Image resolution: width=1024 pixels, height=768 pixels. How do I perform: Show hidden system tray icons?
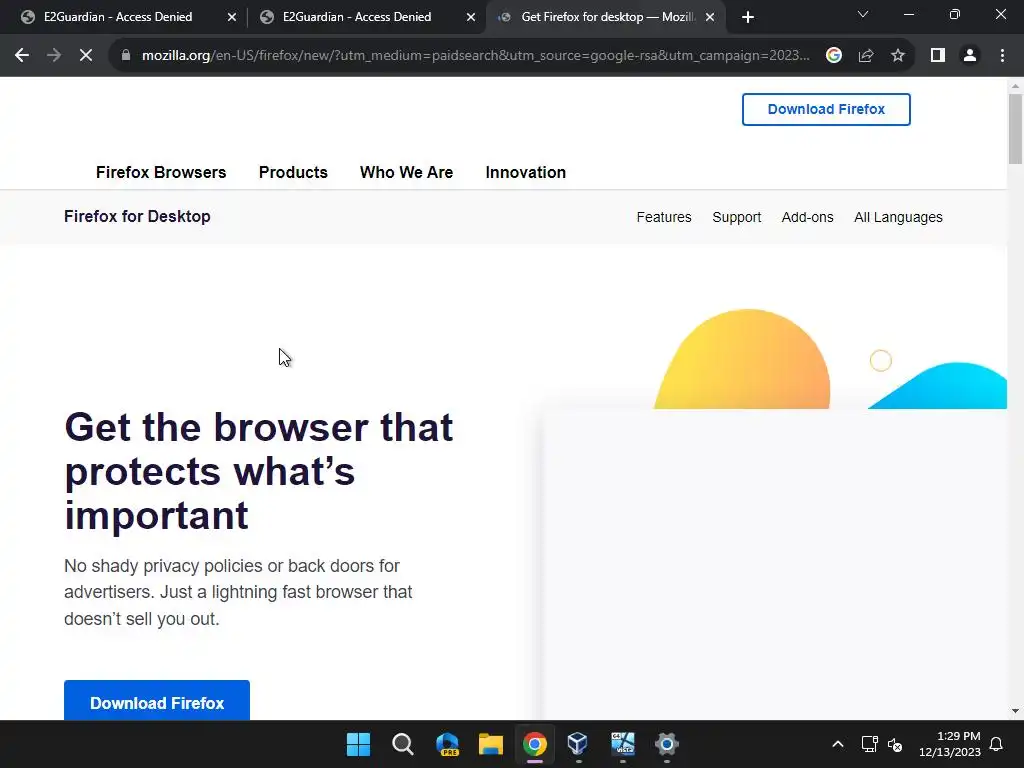click(x=838, y=744)
